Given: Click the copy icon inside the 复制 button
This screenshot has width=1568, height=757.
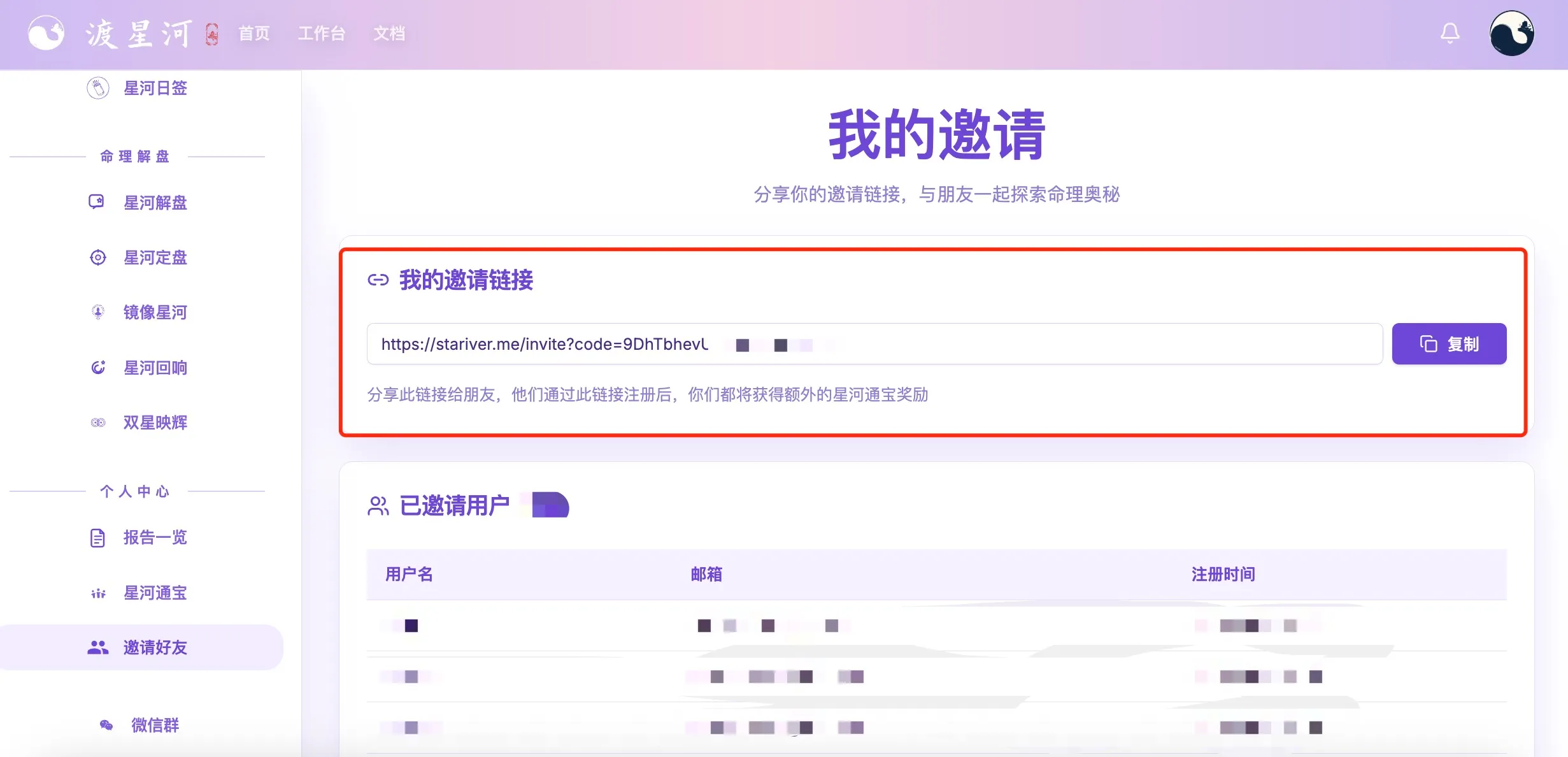Looking at the screenshot, I should [1429, 343].
